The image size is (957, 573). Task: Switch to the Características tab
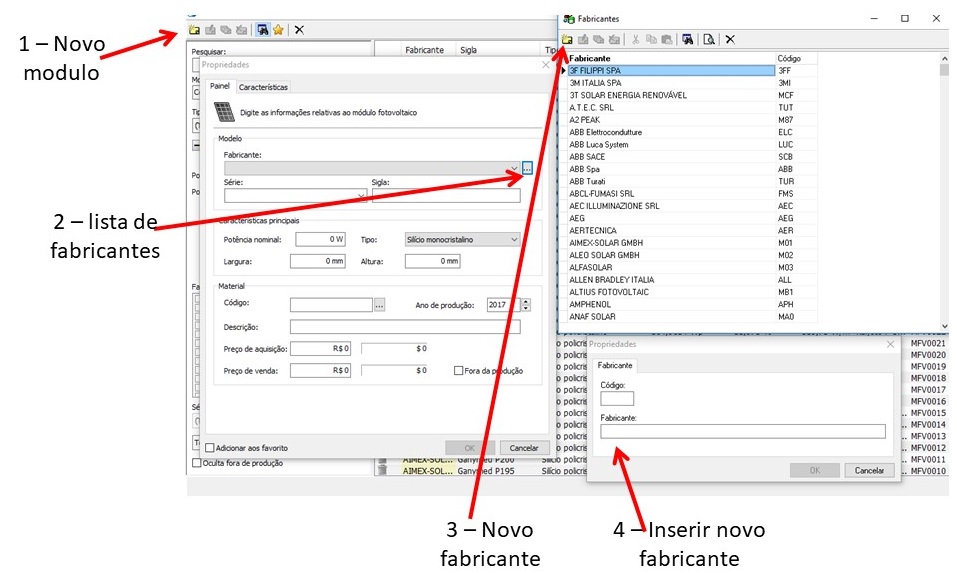(x=263, y=87)
